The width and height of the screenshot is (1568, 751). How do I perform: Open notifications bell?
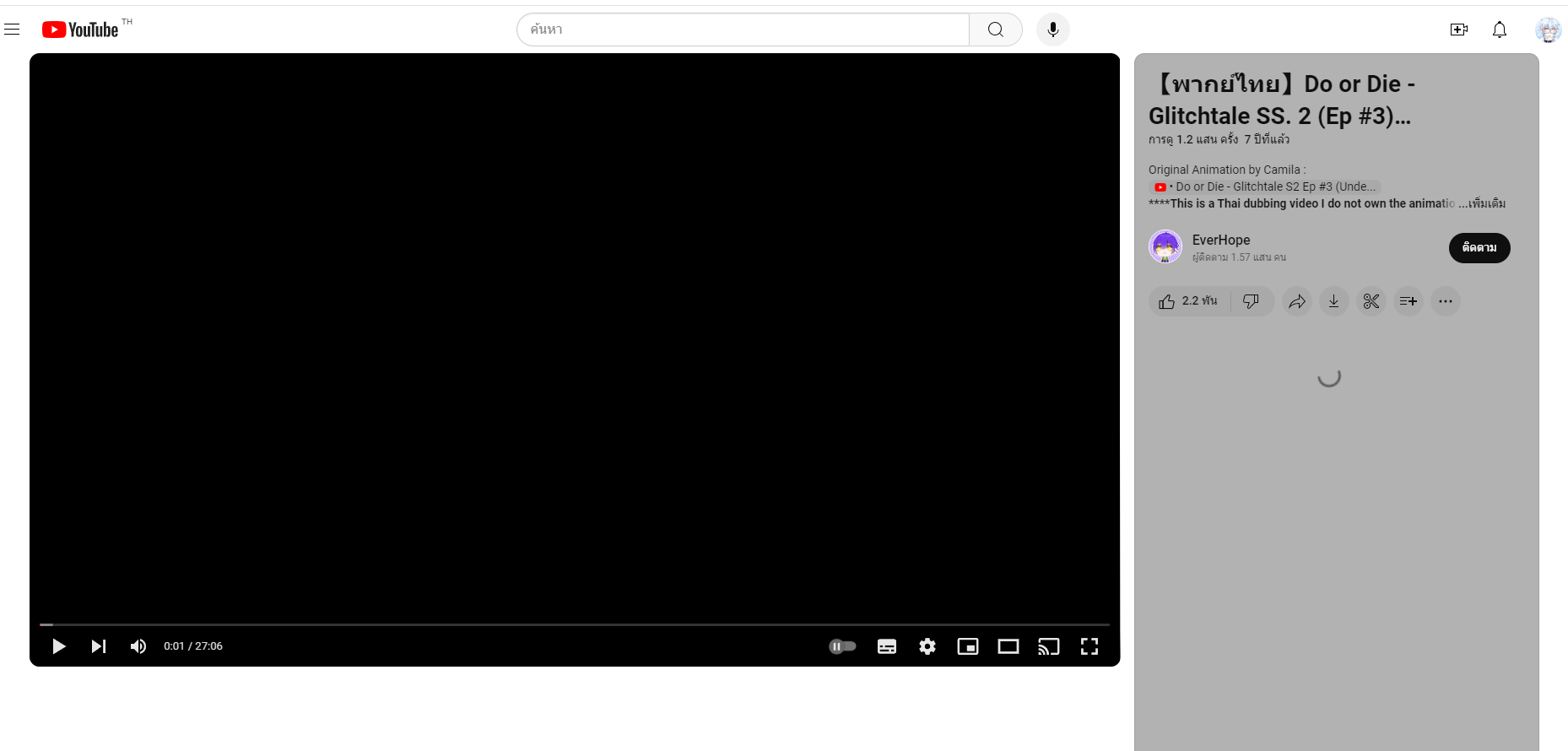[1500, 30]
